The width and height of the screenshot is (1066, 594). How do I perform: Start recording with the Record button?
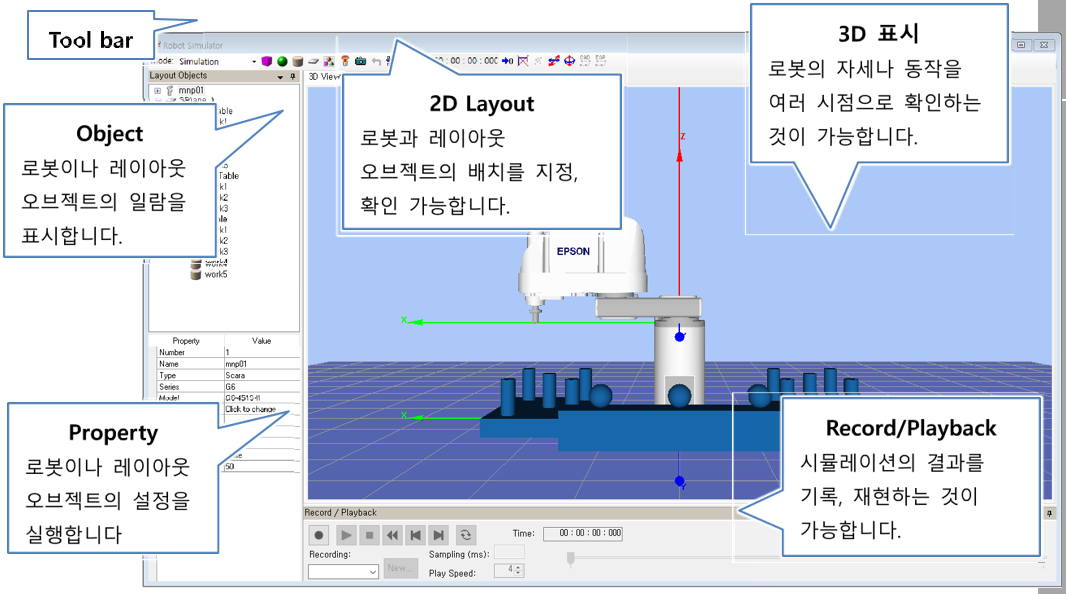coord(319,535)
